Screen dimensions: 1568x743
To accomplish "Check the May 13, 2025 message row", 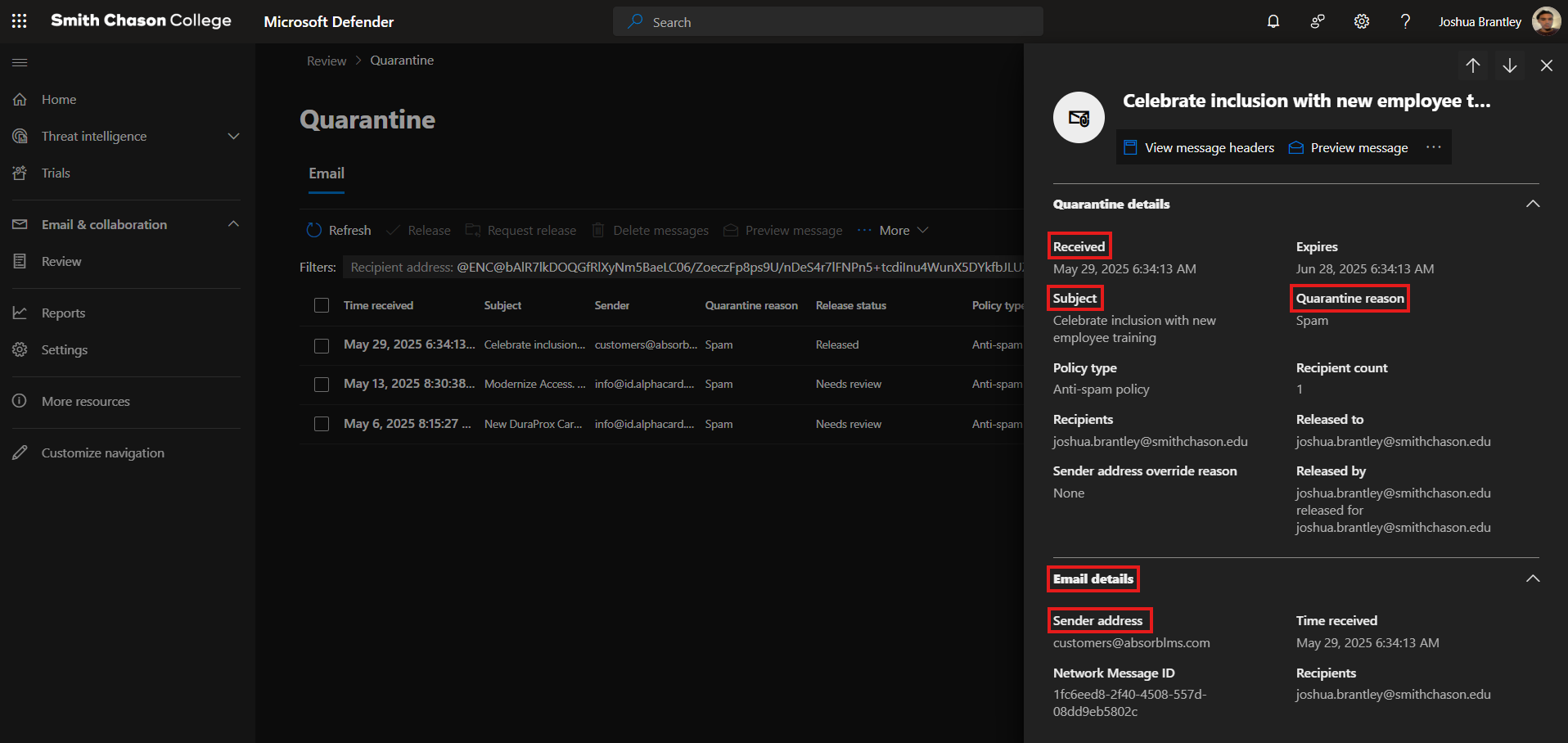I will coord(322,385).
